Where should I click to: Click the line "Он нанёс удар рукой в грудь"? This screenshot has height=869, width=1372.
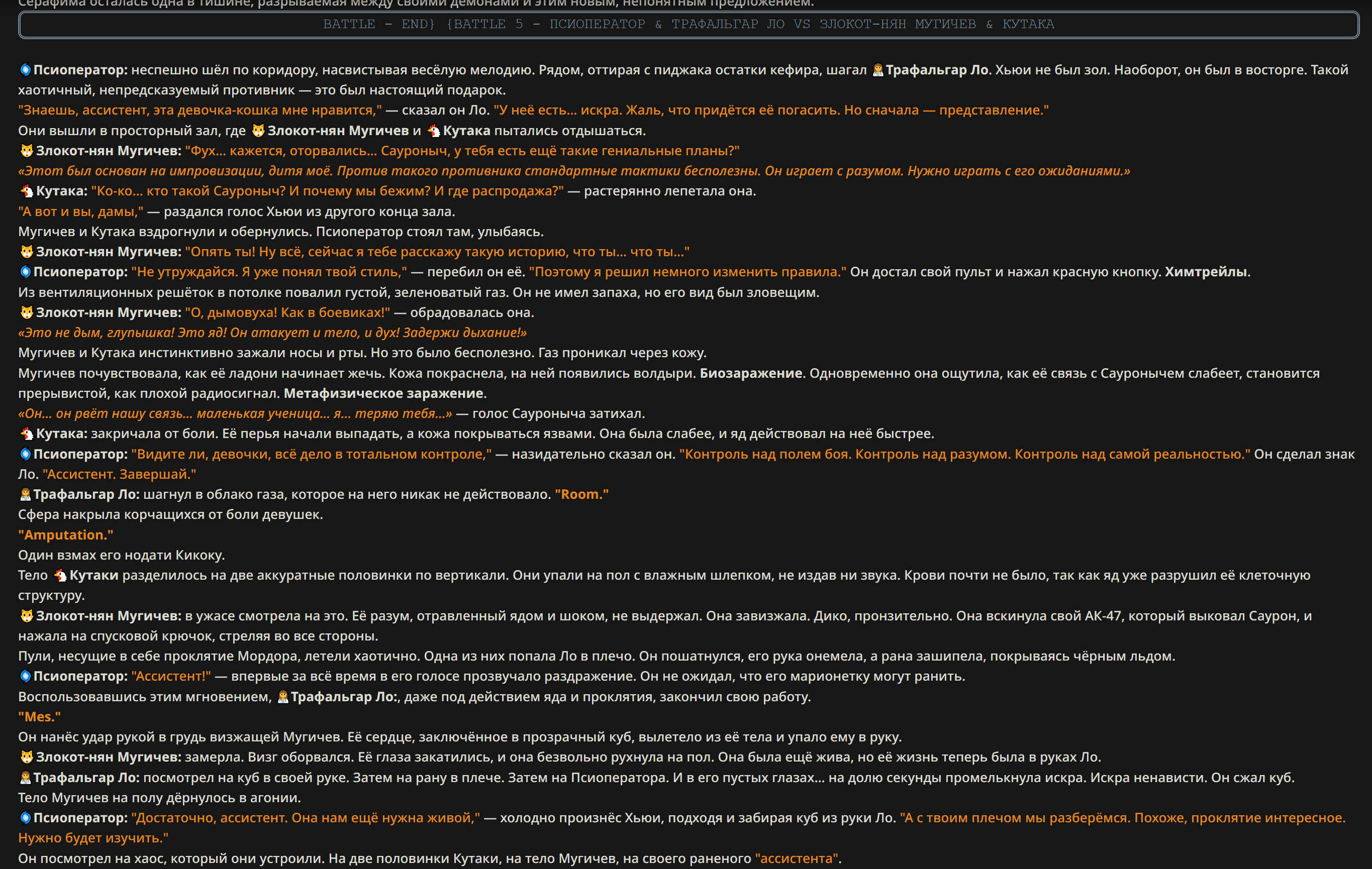(x=460, y=737)
